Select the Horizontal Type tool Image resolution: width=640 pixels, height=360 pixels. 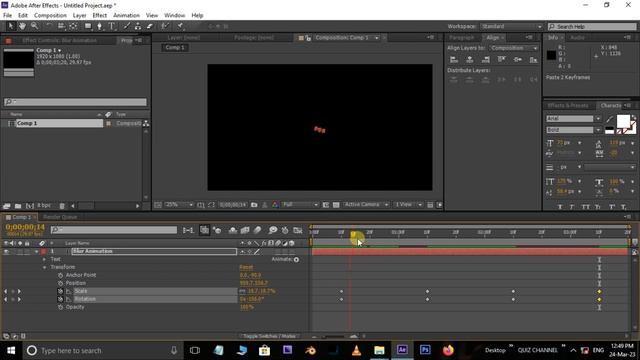pyautogui.click(x=111, y=26)
